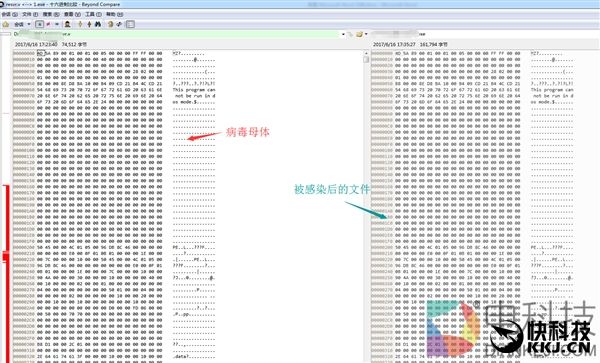This screenshot has height=363, width=600.
Task: Click the Swap sides toolbar icon
Action: pos(110,24)
